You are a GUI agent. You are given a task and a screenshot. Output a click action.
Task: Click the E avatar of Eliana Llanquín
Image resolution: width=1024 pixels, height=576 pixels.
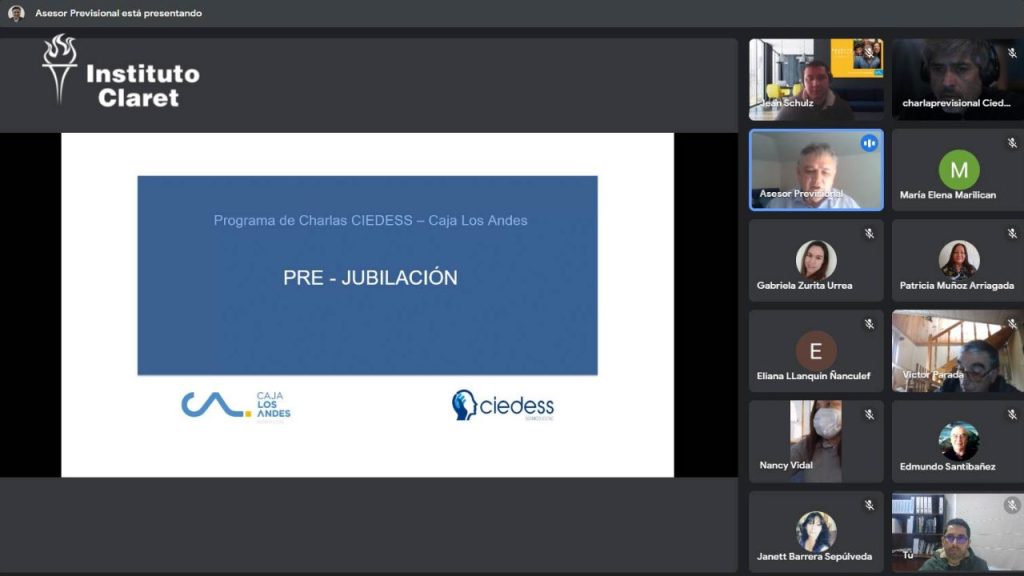816,351
